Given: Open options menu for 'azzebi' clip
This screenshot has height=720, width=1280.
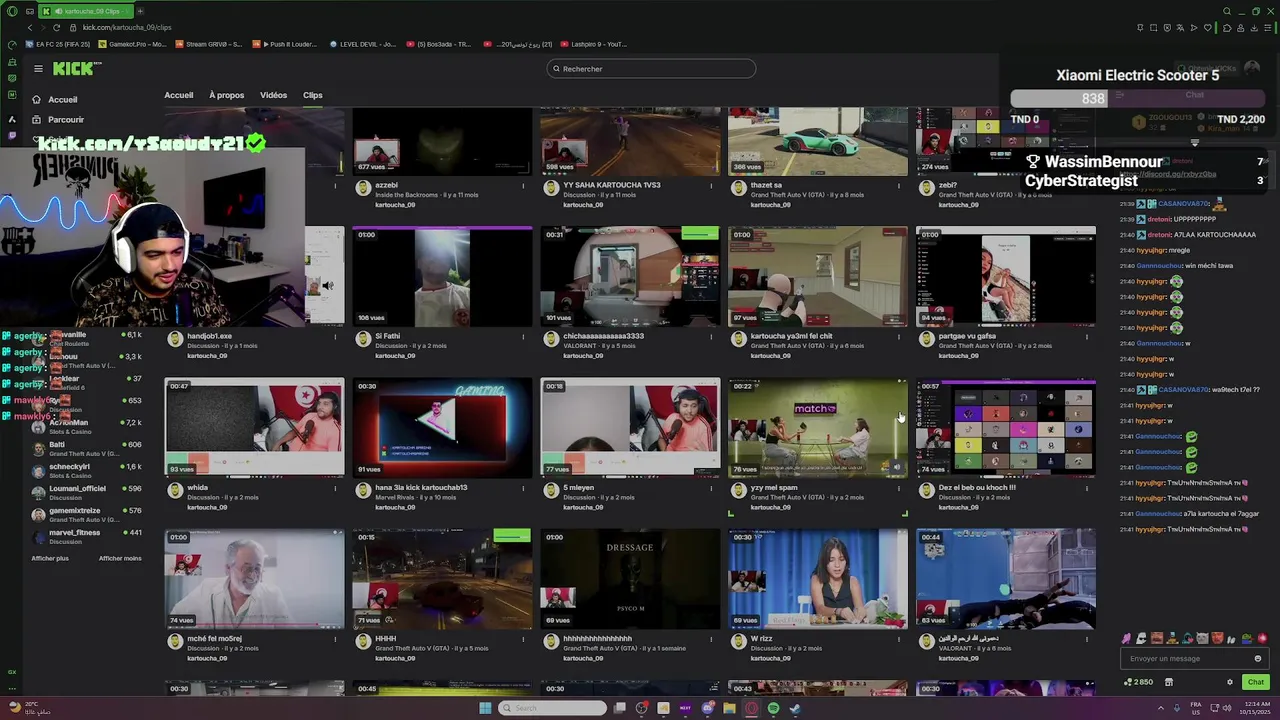Looking at the screenshot, I should [523, 186].
